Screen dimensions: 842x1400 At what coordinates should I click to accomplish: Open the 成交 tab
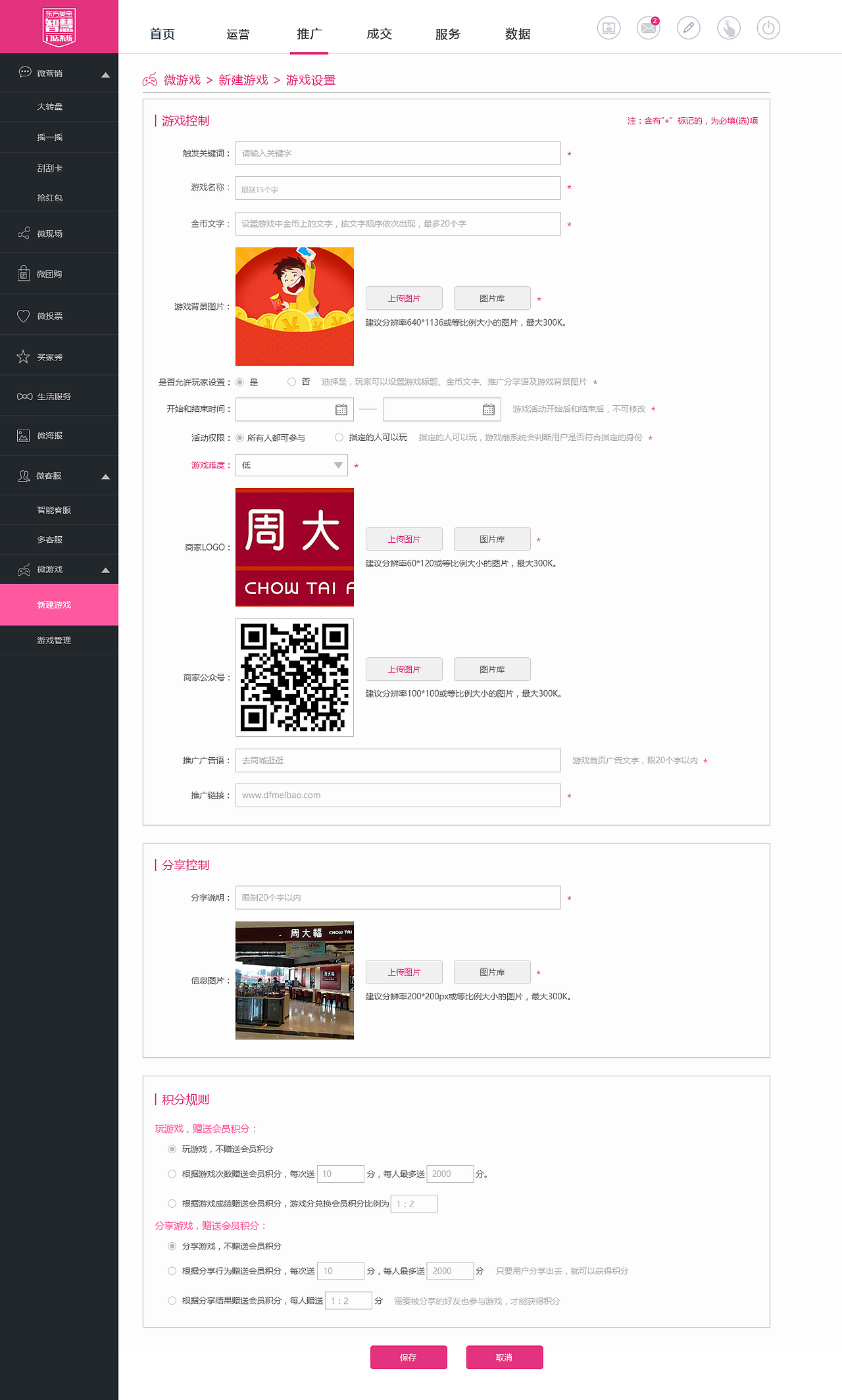380,34
